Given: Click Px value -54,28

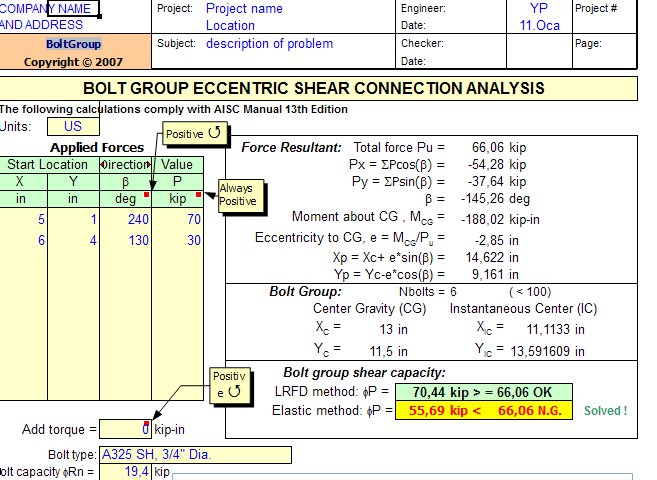Looking at the screenshot, I should (x=486, y=165).
